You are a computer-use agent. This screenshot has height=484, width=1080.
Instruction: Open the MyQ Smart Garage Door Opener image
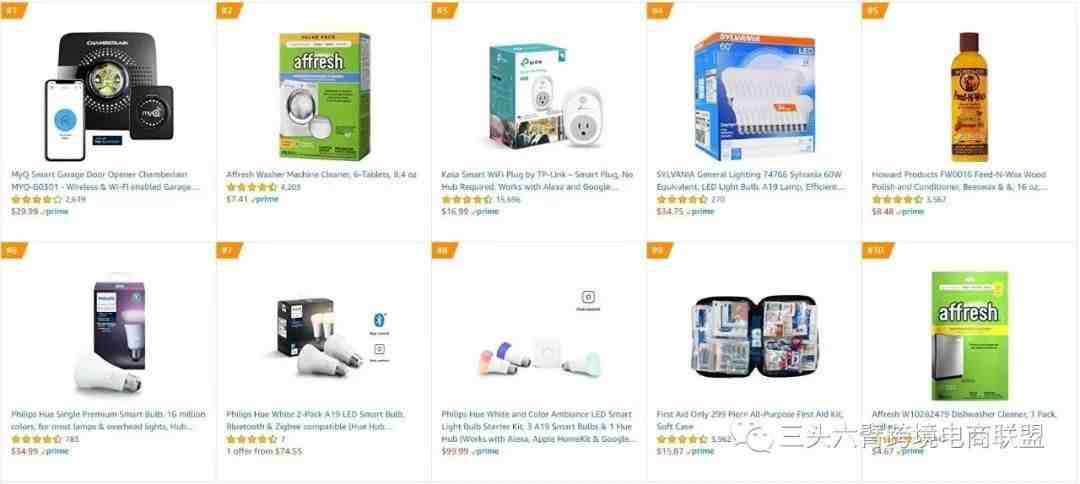108,96
